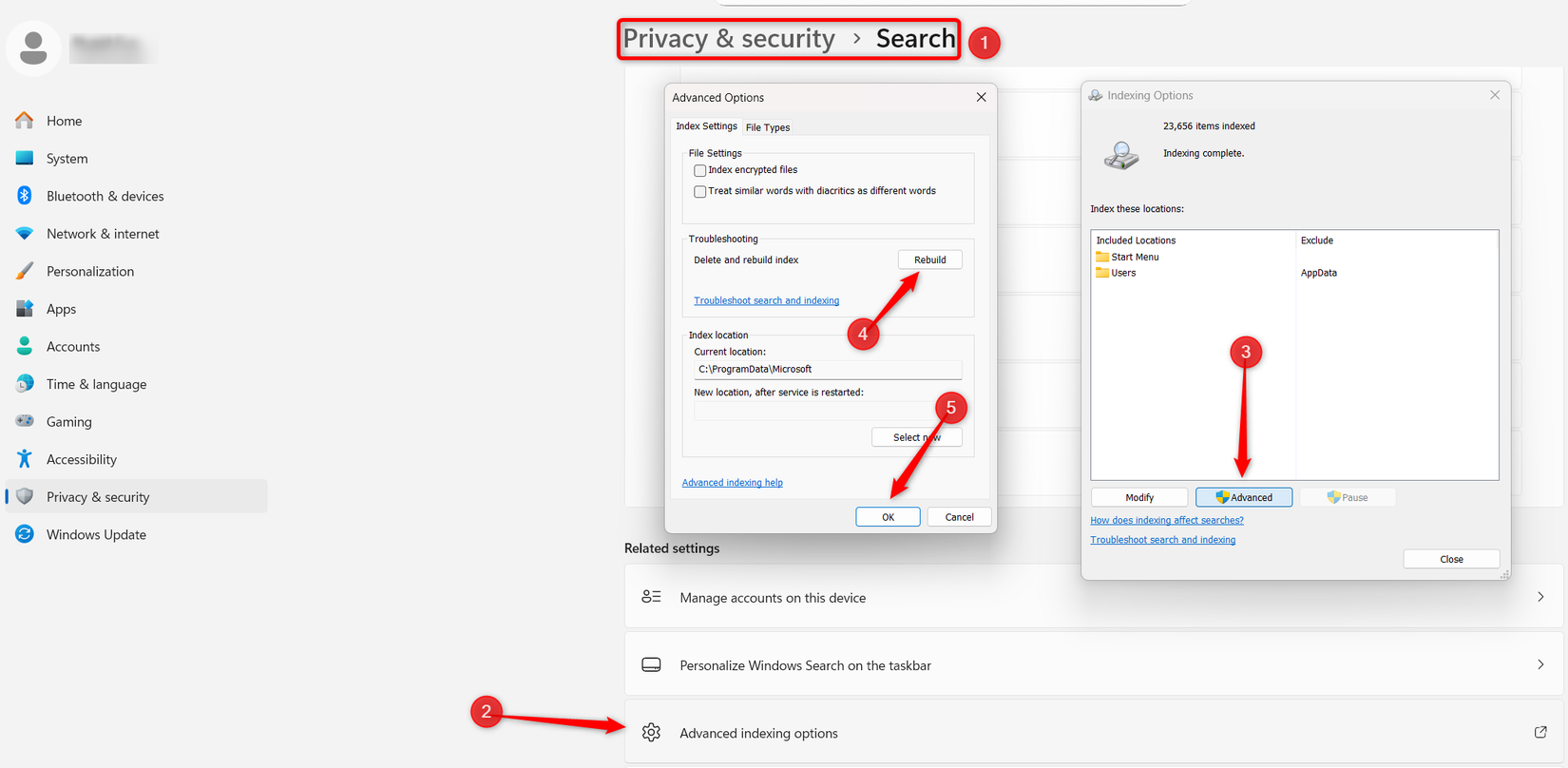Check "Treat similar words with diacritics as different words"

(700, 190)
